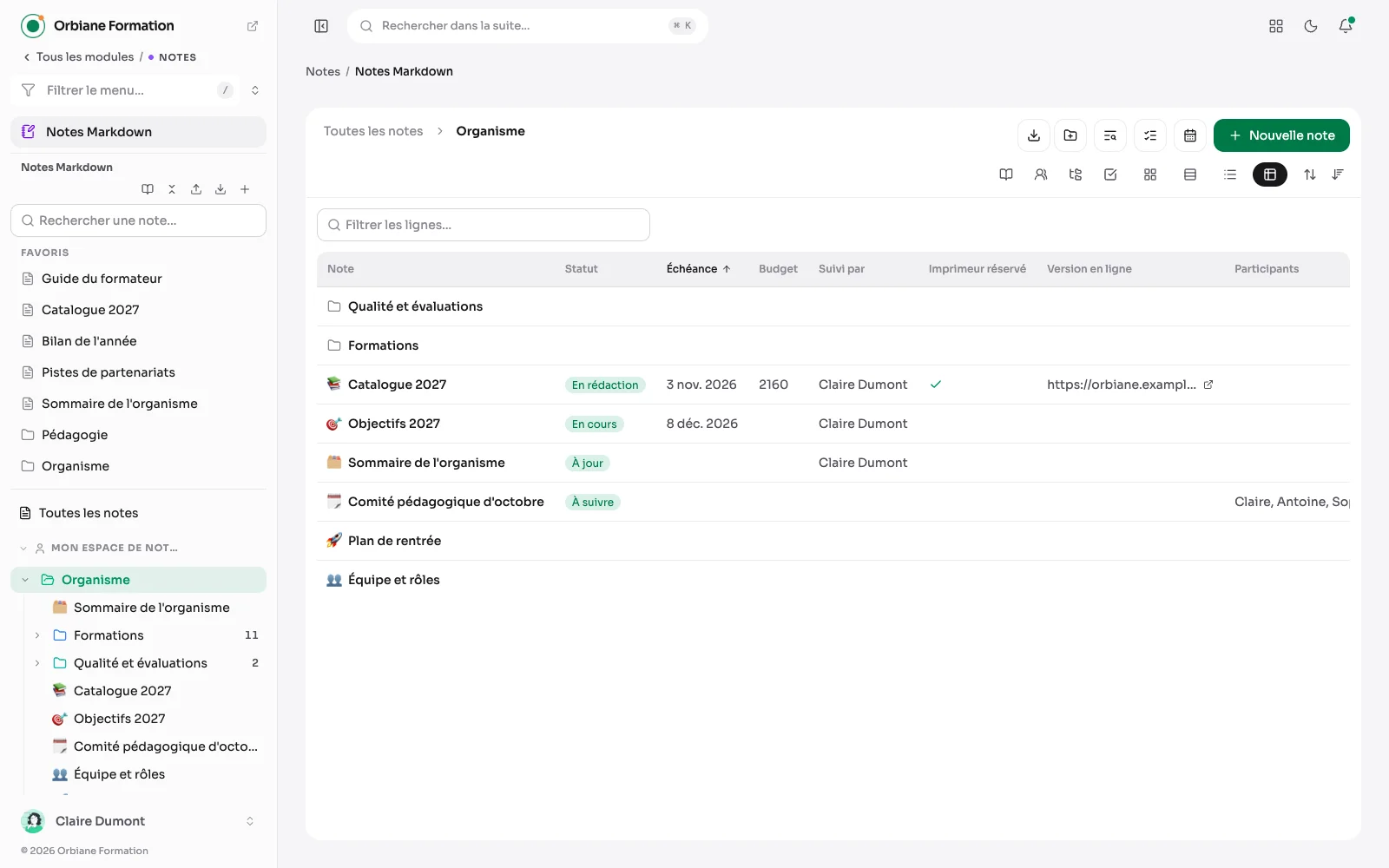Open the Claire Dumont user menu chevron
This screenshot has height=868, width=1389.
point(250,821)
